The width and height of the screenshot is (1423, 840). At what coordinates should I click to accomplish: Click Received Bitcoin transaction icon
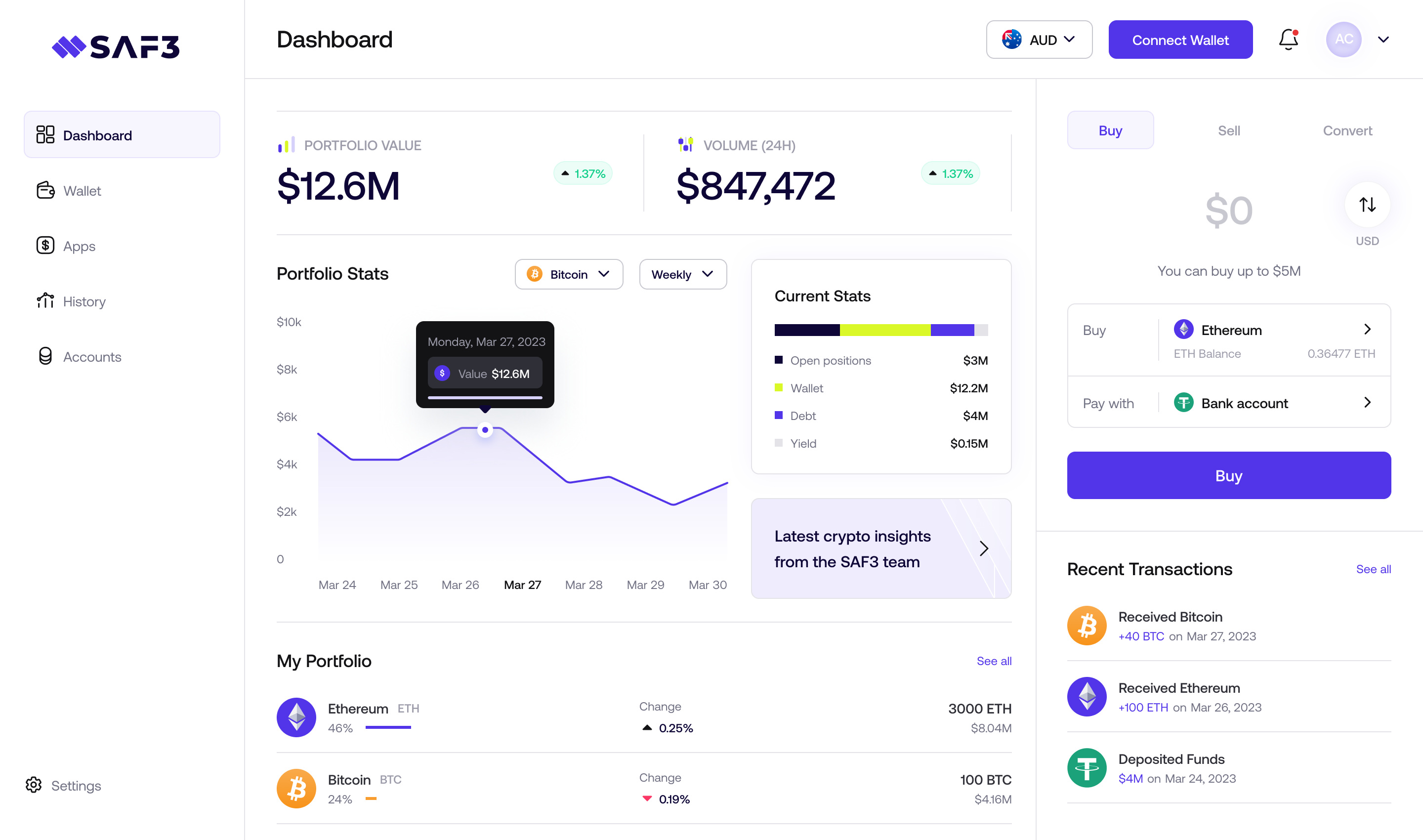pyautogui.click(x=1087, y=626)
